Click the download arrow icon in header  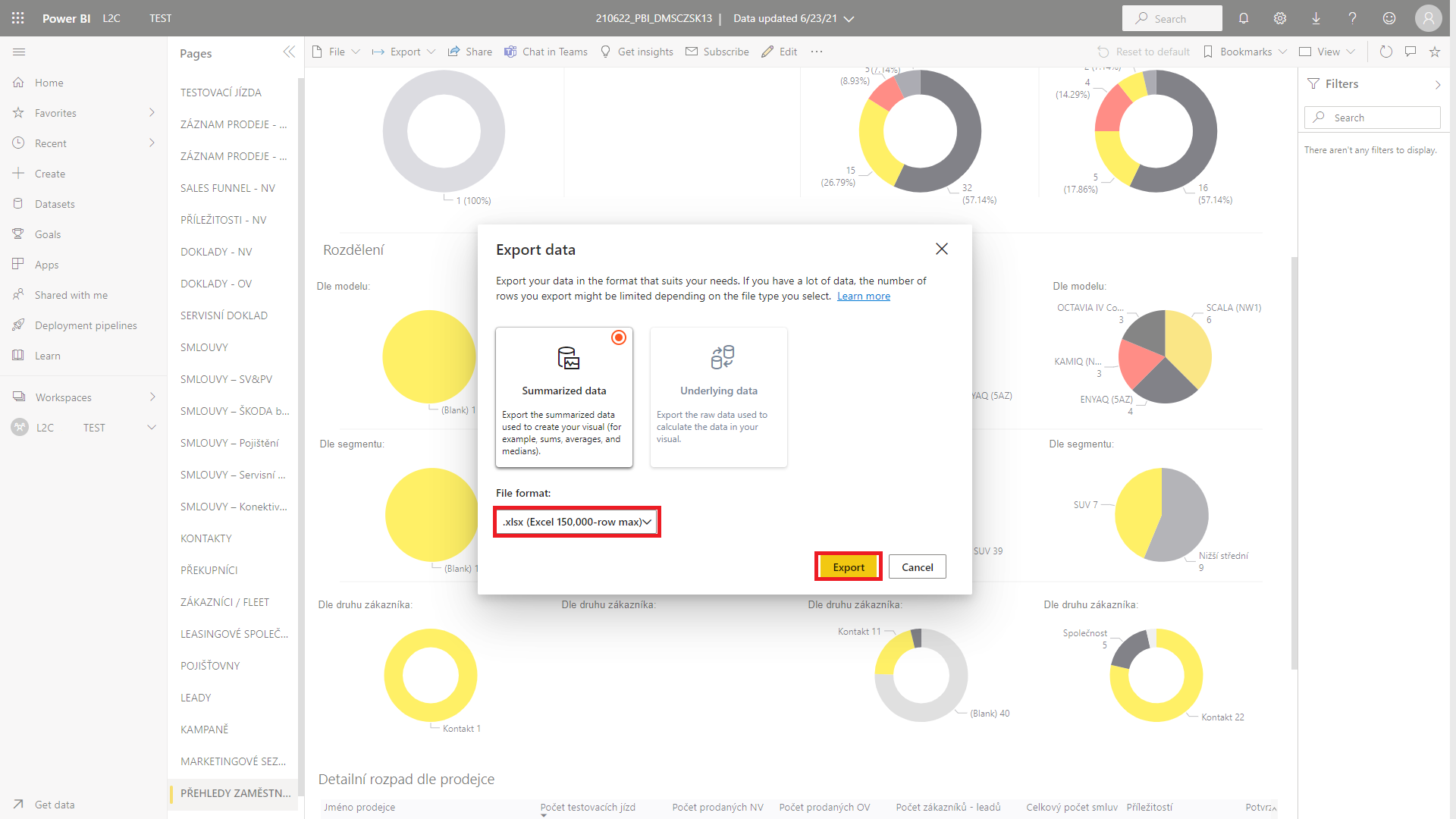1316,18
